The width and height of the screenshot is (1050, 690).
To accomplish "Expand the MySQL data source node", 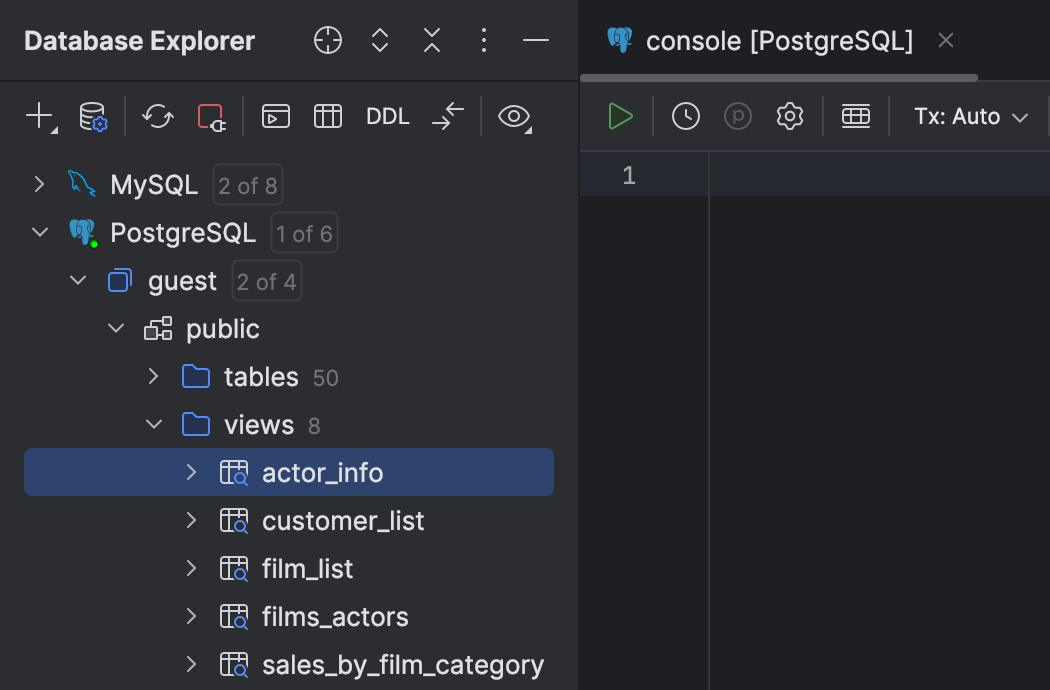I will pyautogui.click(x=39, y=184).
